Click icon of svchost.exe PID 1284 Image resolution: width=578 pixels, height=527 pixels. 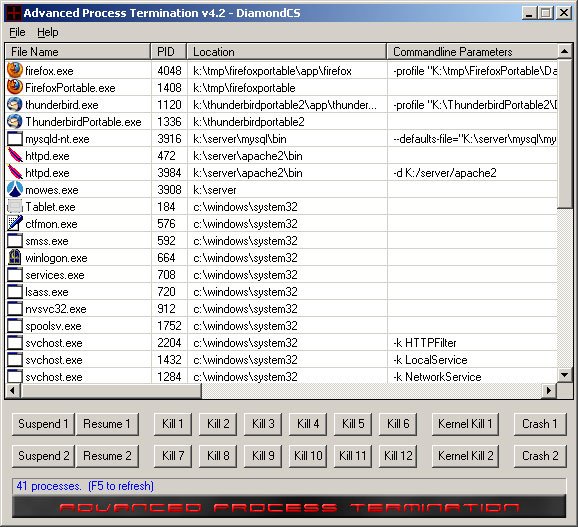pyautogui.click(x=15, y=376)
